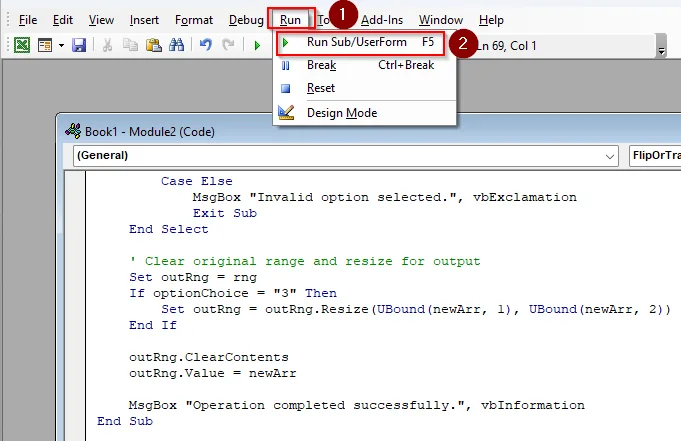The image size is (681, 441).
Task: Click the 'End Sub' code line
Action: (125, 421)
